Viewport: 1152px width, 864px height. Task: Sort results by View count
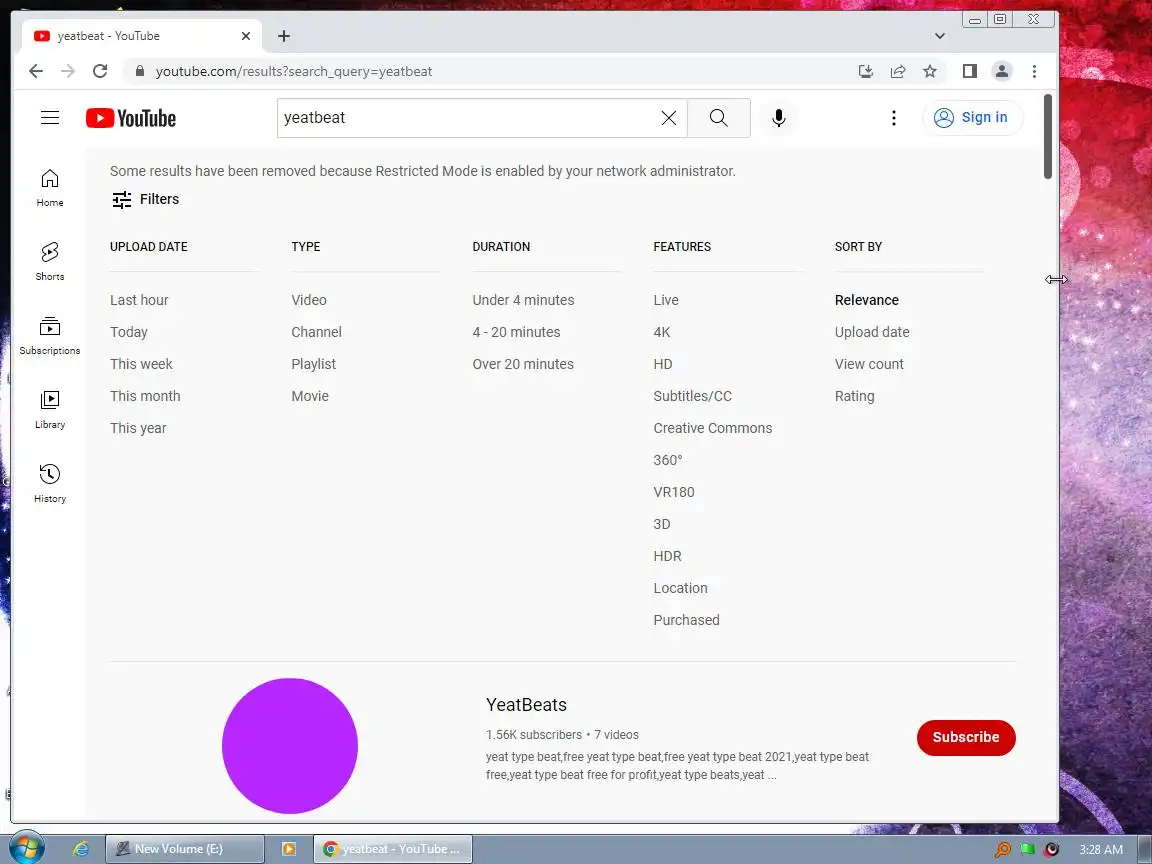[868, 364]
